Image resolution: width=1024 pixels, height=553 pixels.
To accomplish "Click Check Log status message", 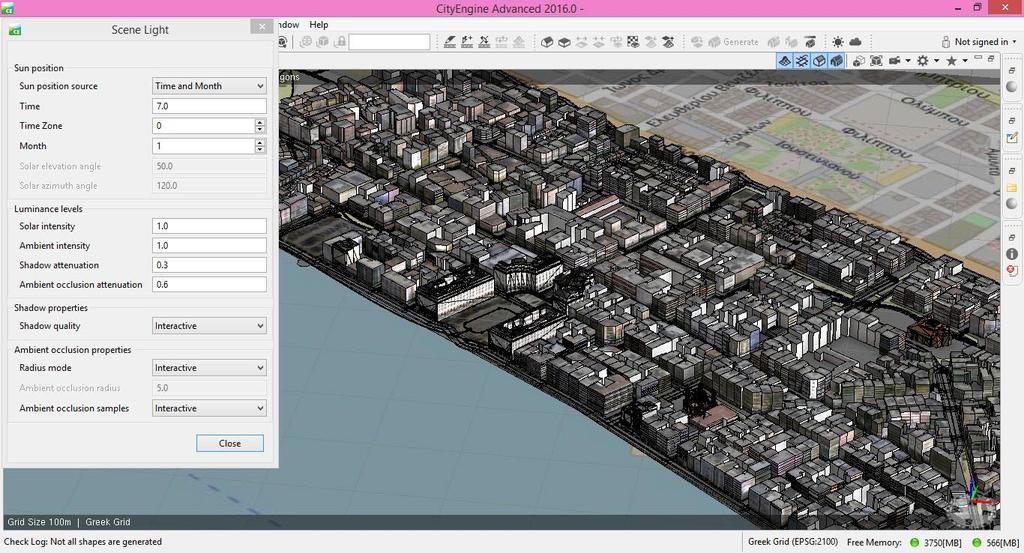I will (83, 542).
